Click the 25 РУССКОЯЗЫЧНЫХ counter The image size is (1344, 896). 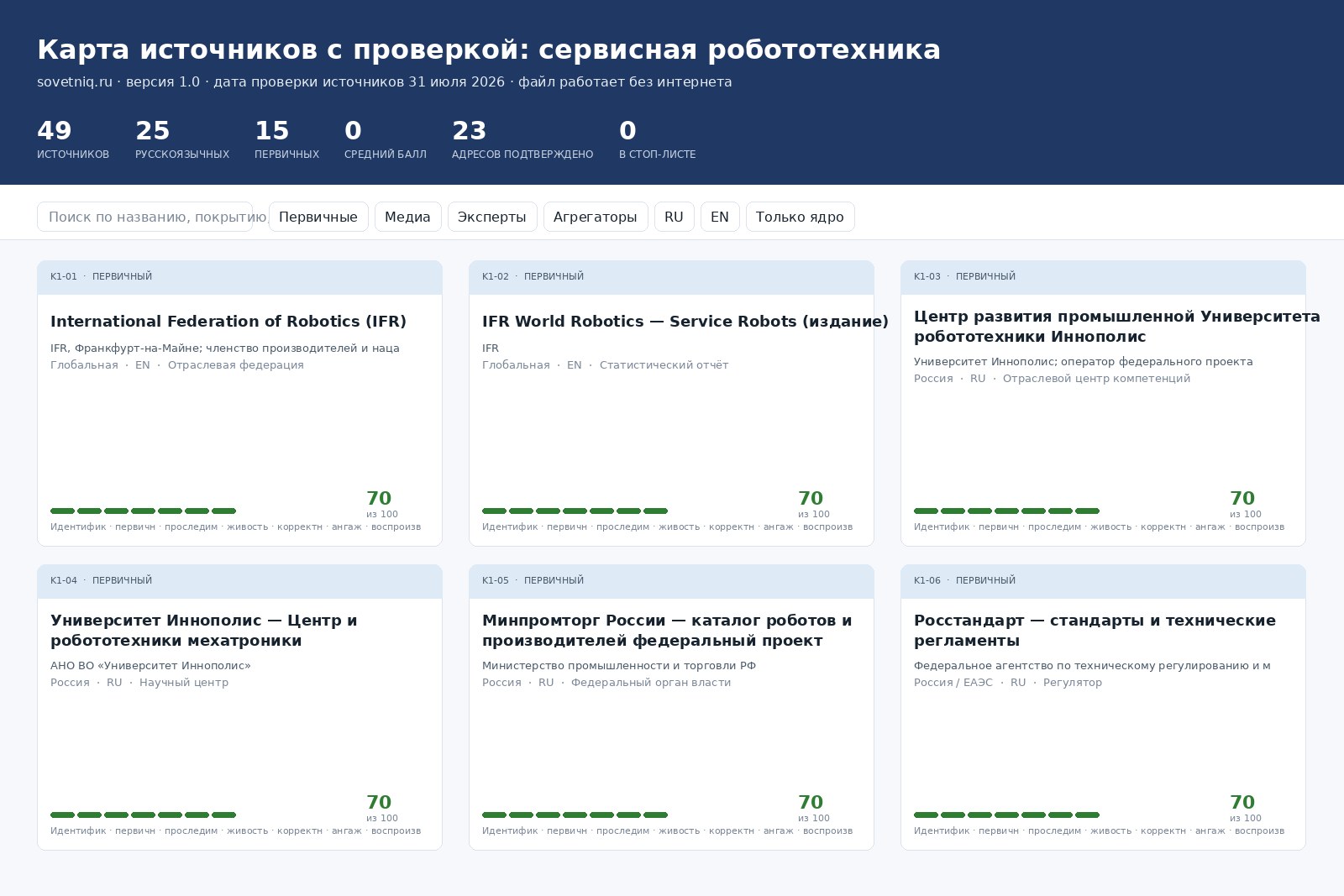182,139
